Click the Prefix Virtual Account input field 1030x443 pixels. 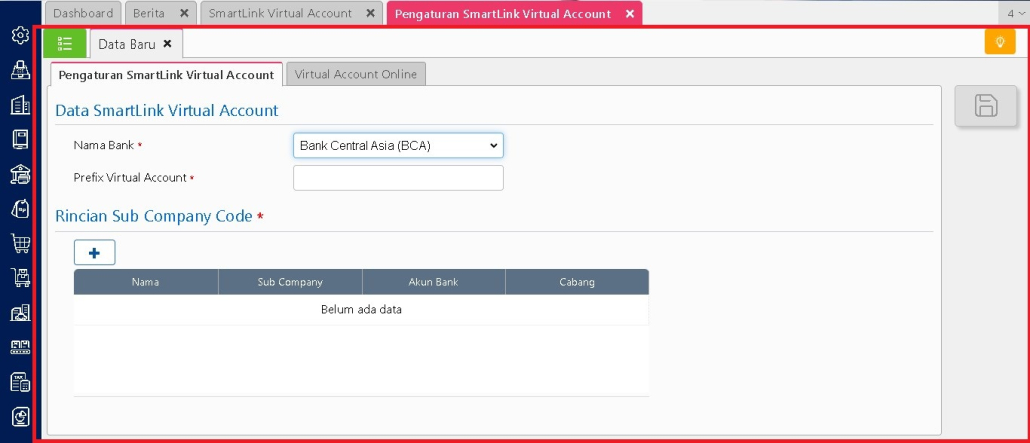398,178
